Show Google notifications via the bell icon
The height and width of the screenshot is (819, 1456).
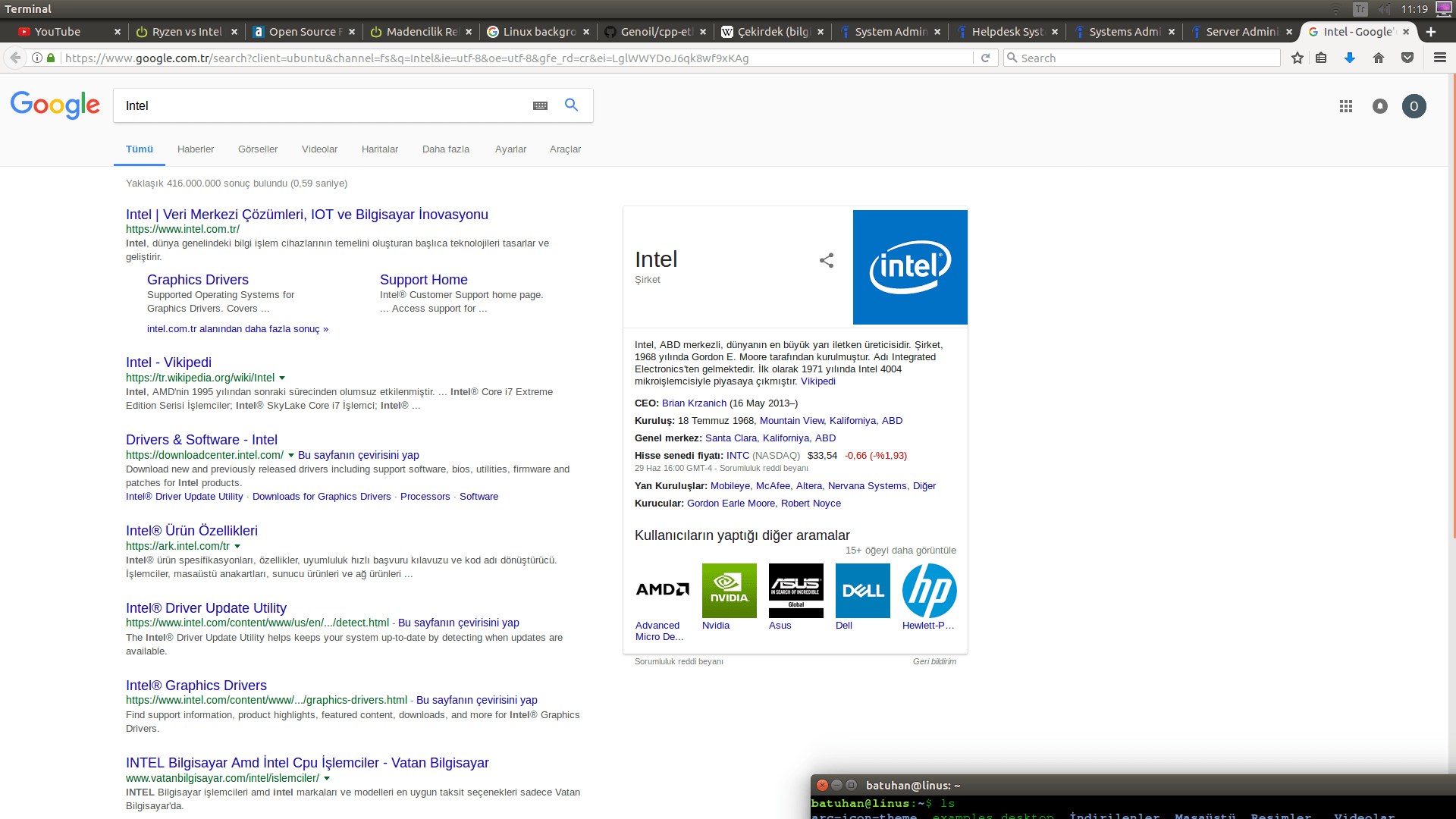click(x=1380, y=106)
